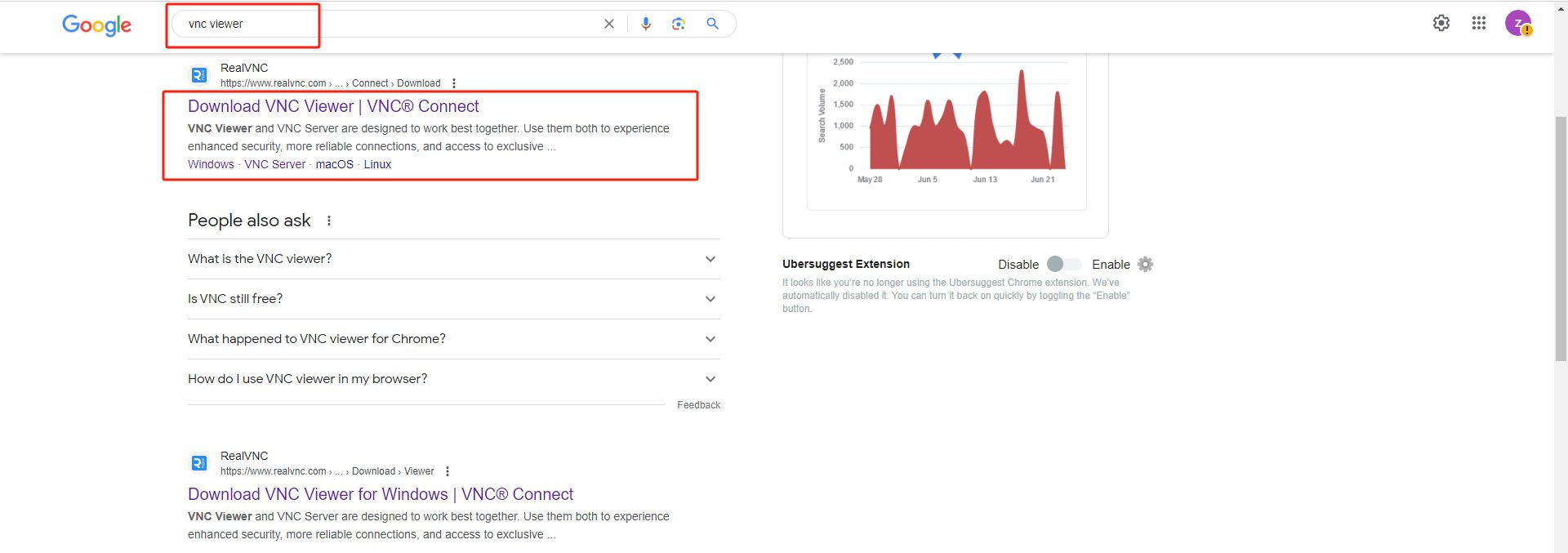
Task: Click the realvnc.com Download › Viewer breadcrumb
Action: pyautogui.click(x=327, y=471)
